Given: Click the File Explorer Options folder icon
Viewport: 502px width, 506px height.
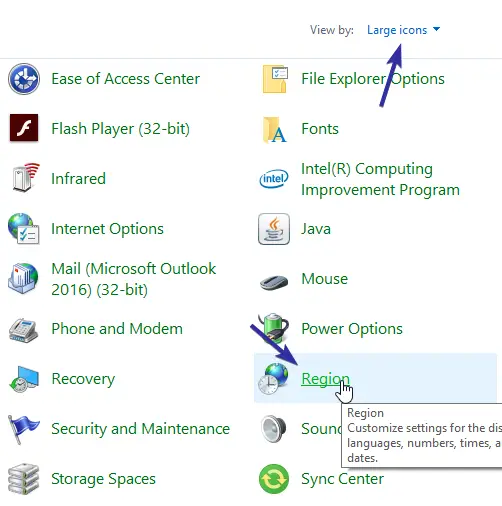Looking at the screenshot, I should click(275, 79).
